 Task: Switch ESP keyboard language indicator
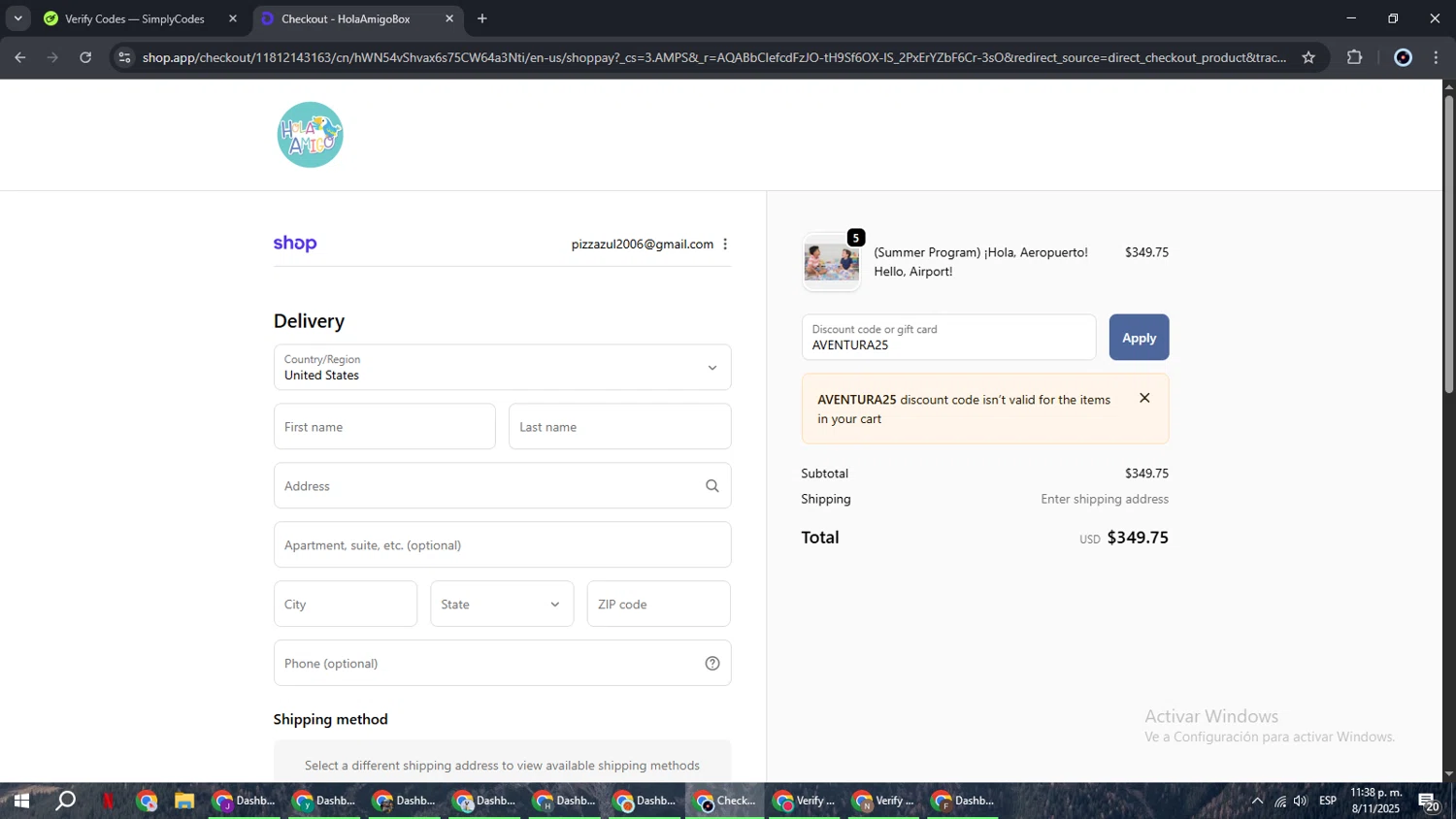pos(1328,801)
